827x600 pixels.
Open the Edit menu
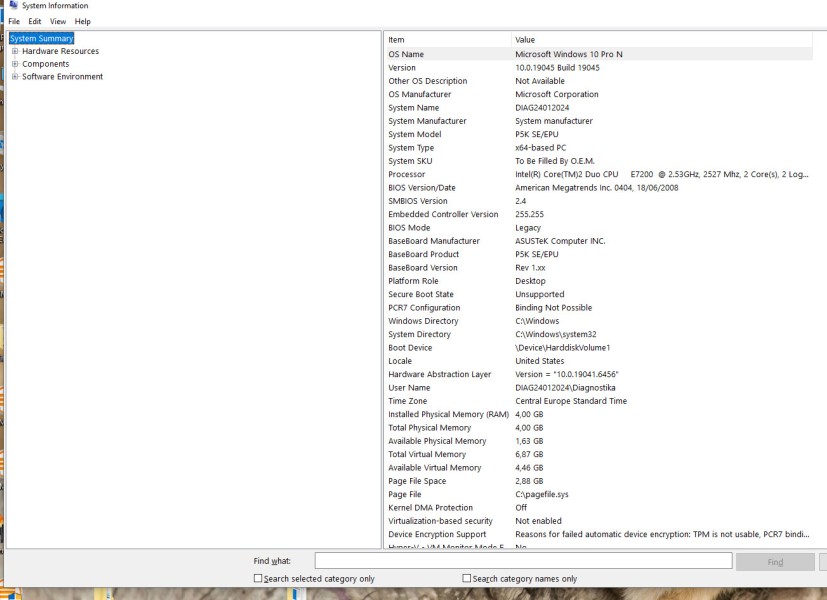[x=35, y=20]
